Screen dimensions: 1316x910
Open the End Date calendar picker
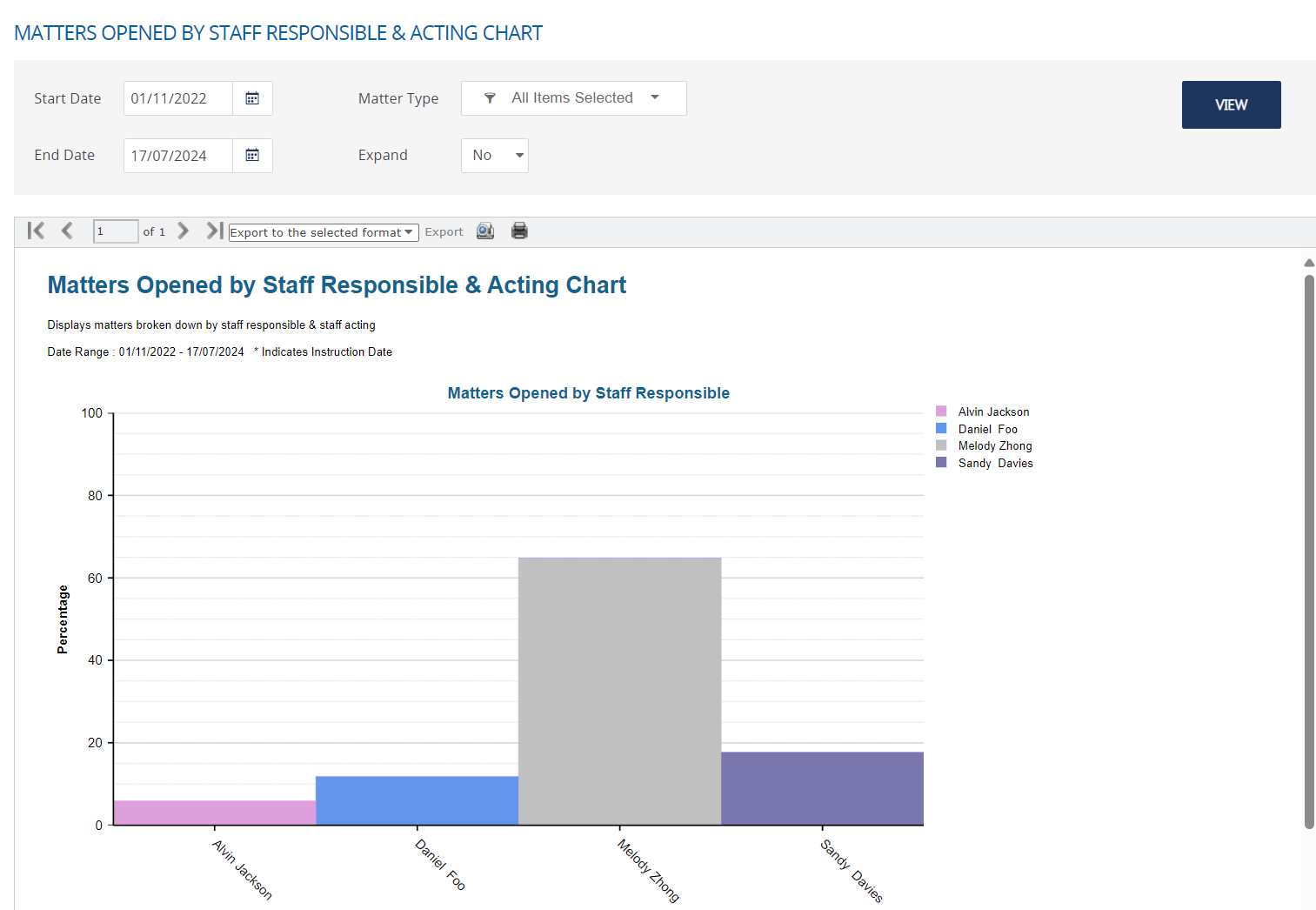252,155
